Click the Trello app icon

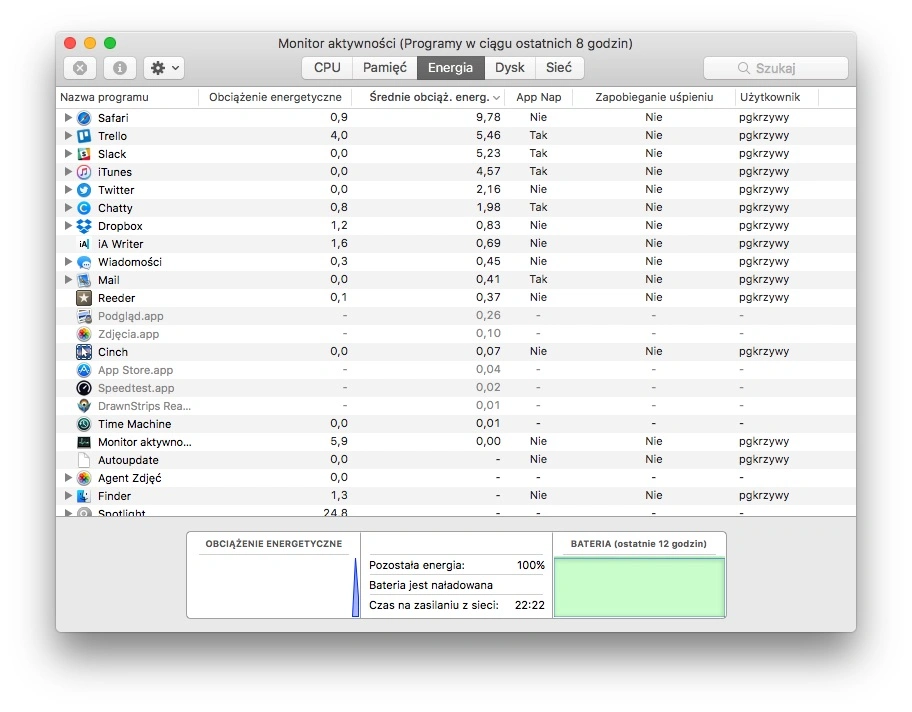coord(84,136)
